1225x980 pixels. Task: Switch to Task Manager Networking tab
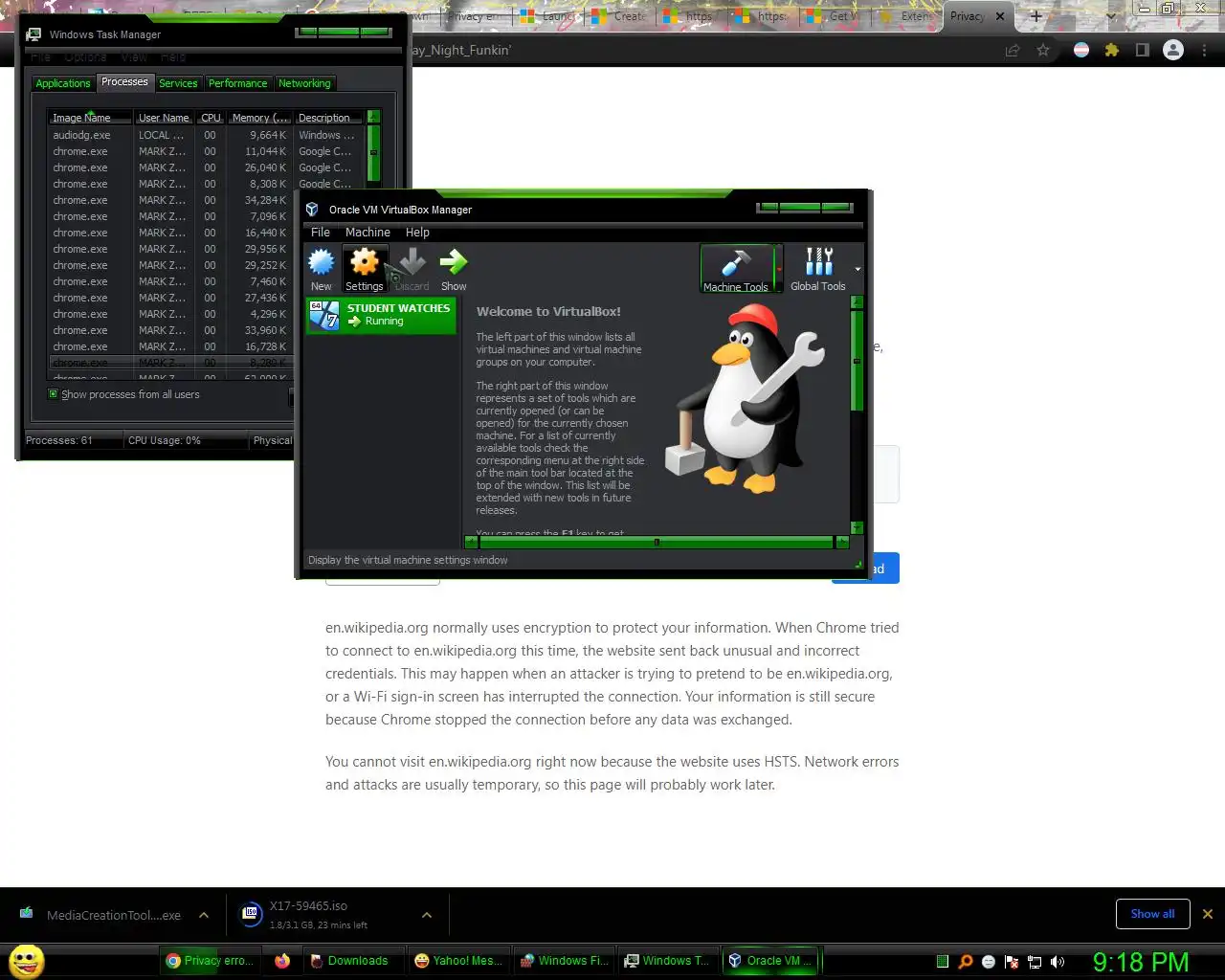click(x=304, y=83)
